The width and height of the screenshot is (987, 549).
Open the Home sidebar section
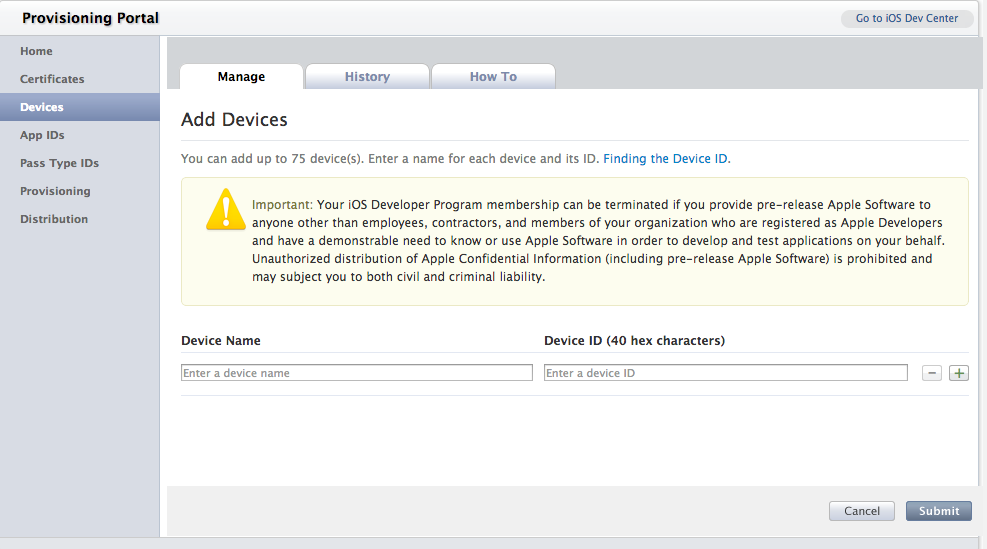pyautogui.click(x=36, y=51)
